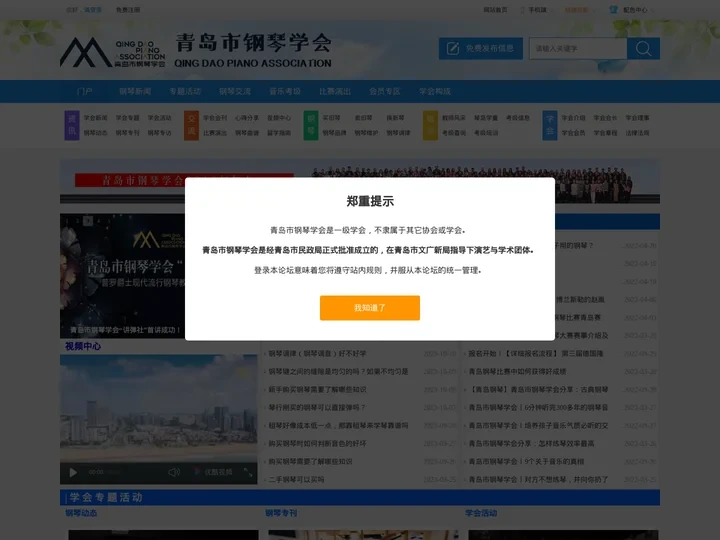Click the Qing Dao Piano Association logo
Screen dimensions: 720x540
click(196, 50)
